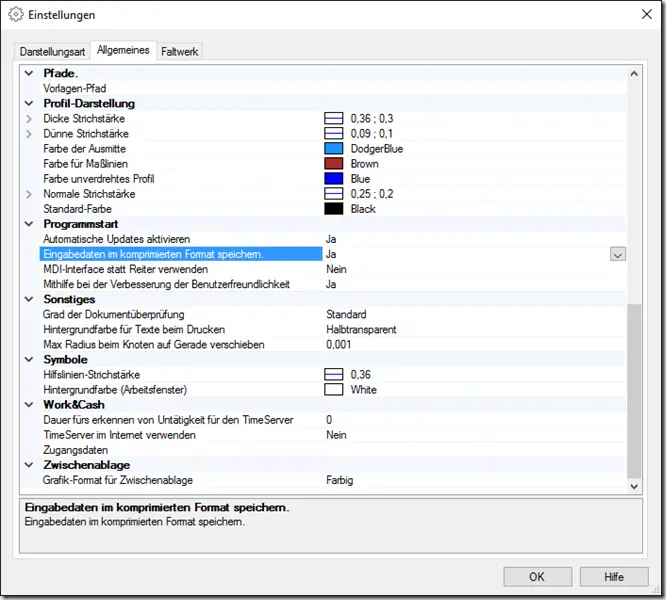The image size is (666, 600).
Task: Pick the Black Standard-Farbe swatch
Action: coord(333,209)
